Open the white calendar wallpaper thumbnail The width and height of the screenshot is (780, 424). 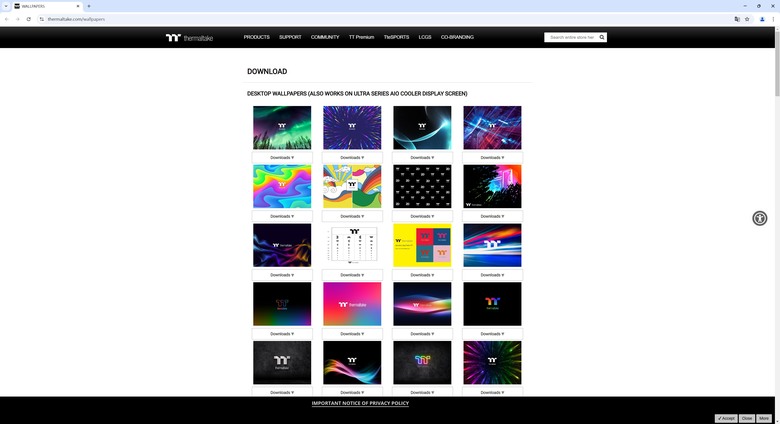click(352, 245)
